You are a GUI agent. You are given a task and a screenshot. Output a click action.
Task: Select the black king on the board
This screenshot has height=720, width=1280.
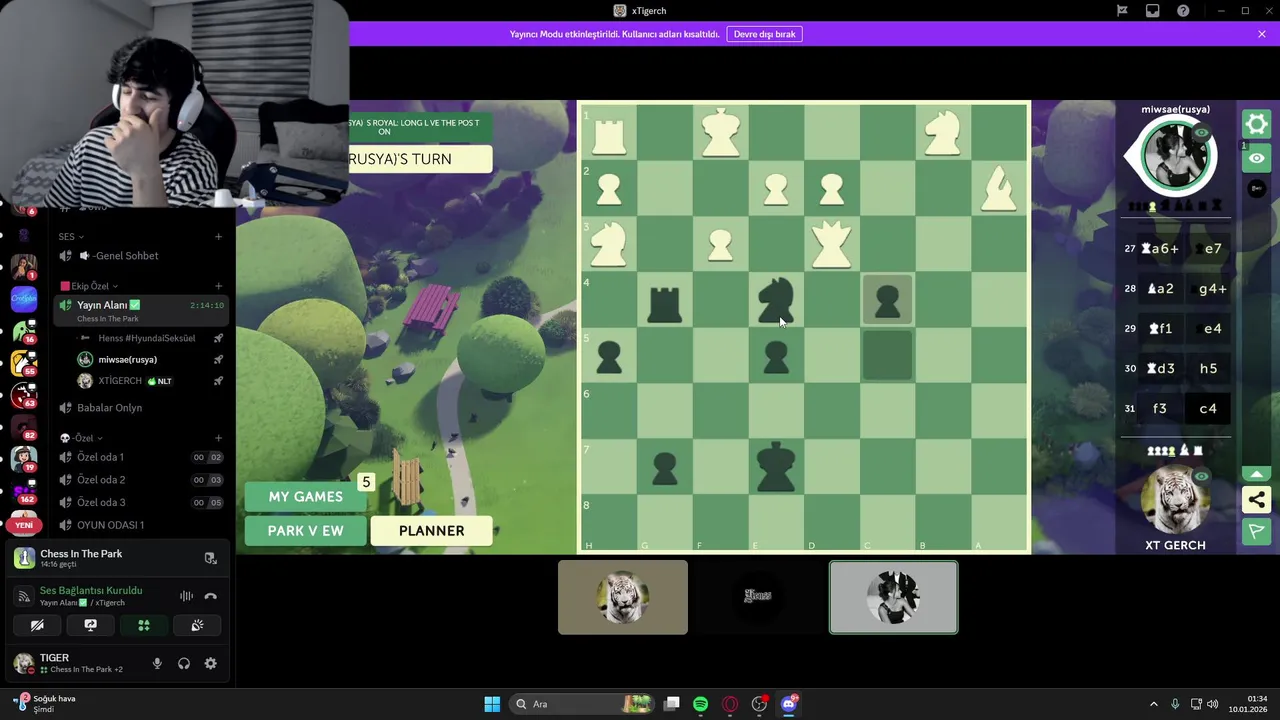click(x=775, y=466)
